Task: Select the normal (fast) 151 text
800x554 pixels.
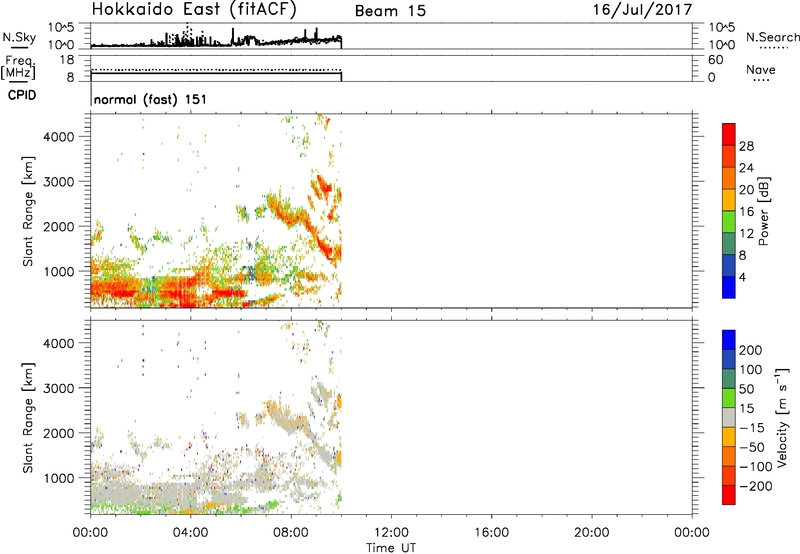Action: (151, 99)
